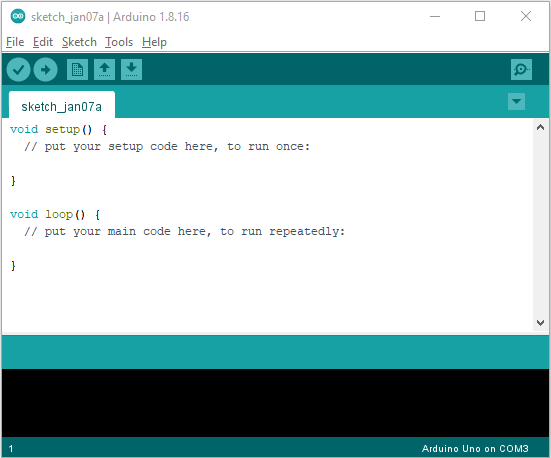Maximize the Arduino window
The height and width of the screenshot is (458, 551).
coord(480,16)
